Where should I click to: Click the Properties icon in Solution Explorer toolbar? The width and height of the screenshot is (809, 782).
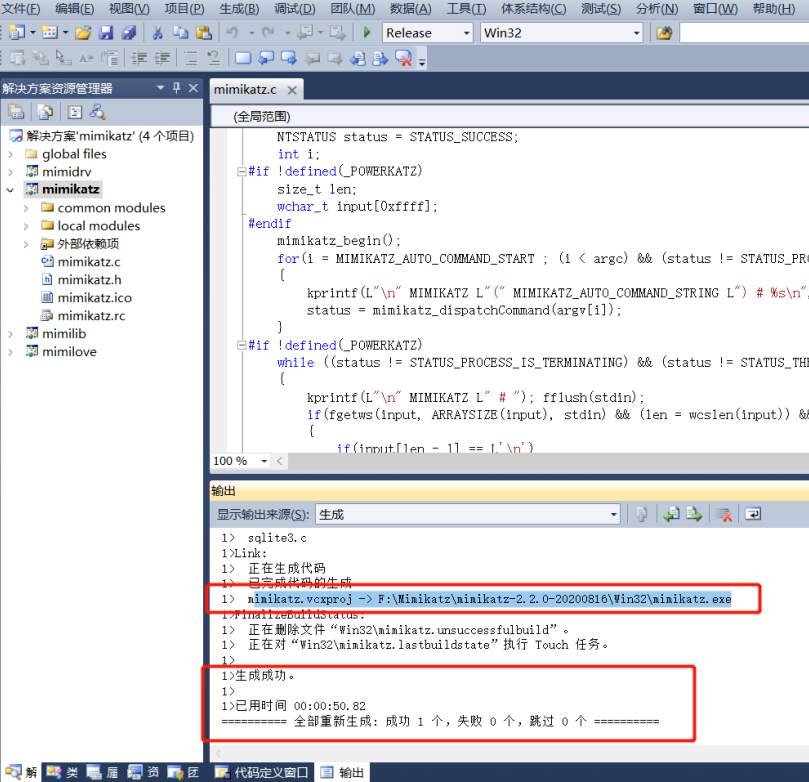pos(16,111)
